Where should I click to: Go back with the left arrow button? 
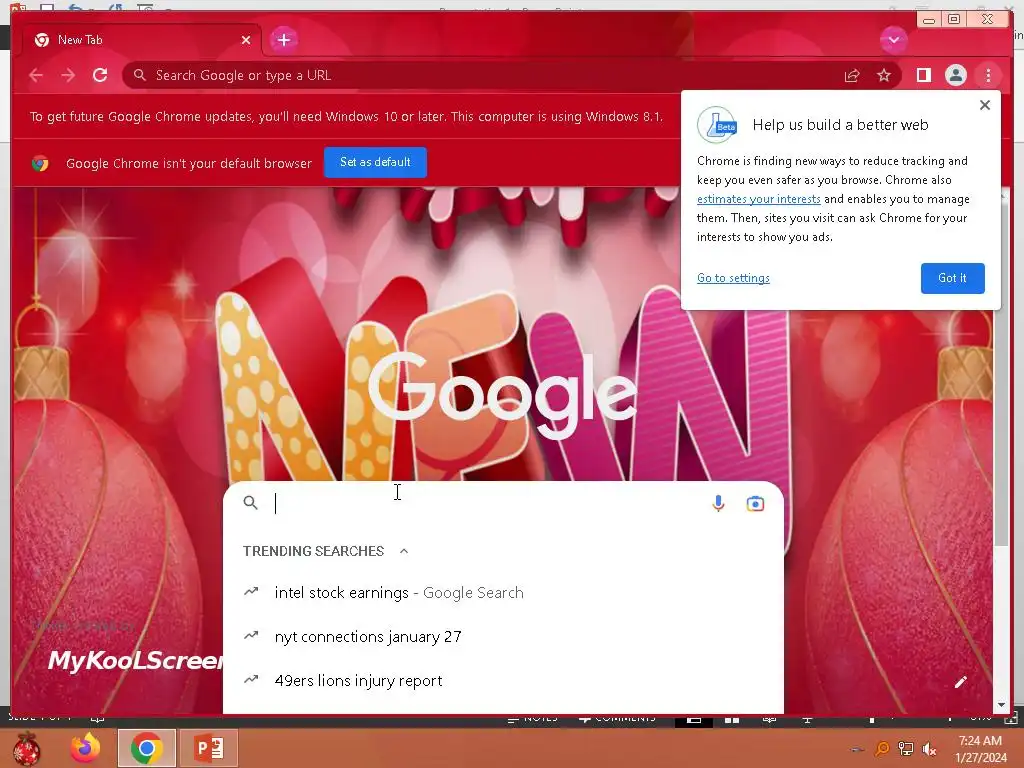click(x=36, y=75)
